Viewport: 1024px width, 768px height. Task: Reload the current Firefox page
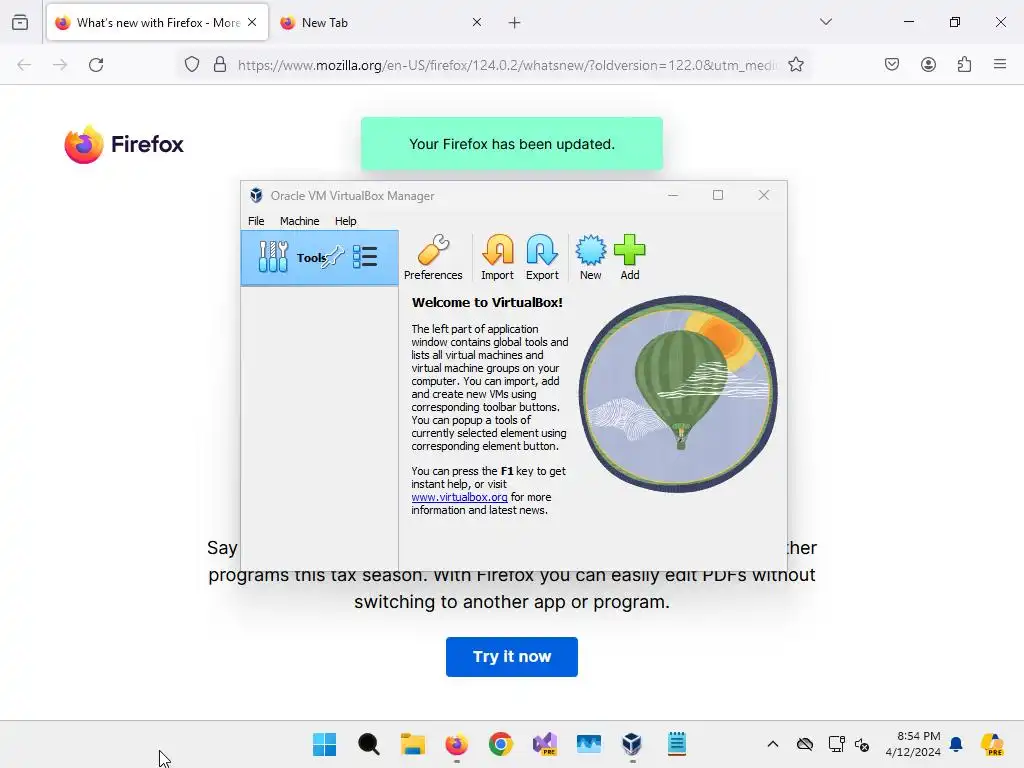tap(96, 65)
